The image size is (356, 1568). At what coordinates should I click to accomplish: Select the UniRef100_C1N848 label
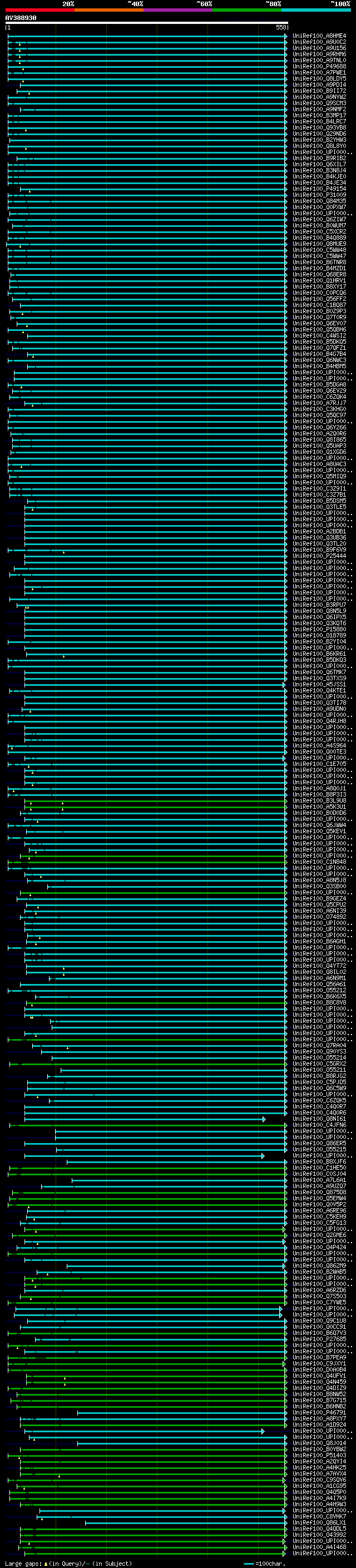coord(319,862)
